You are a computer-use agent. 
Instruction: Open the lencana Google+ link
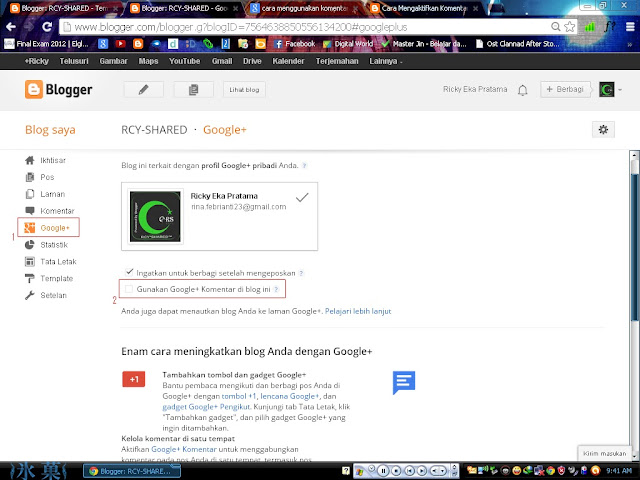pyautogui.click(x=290, y=396)
